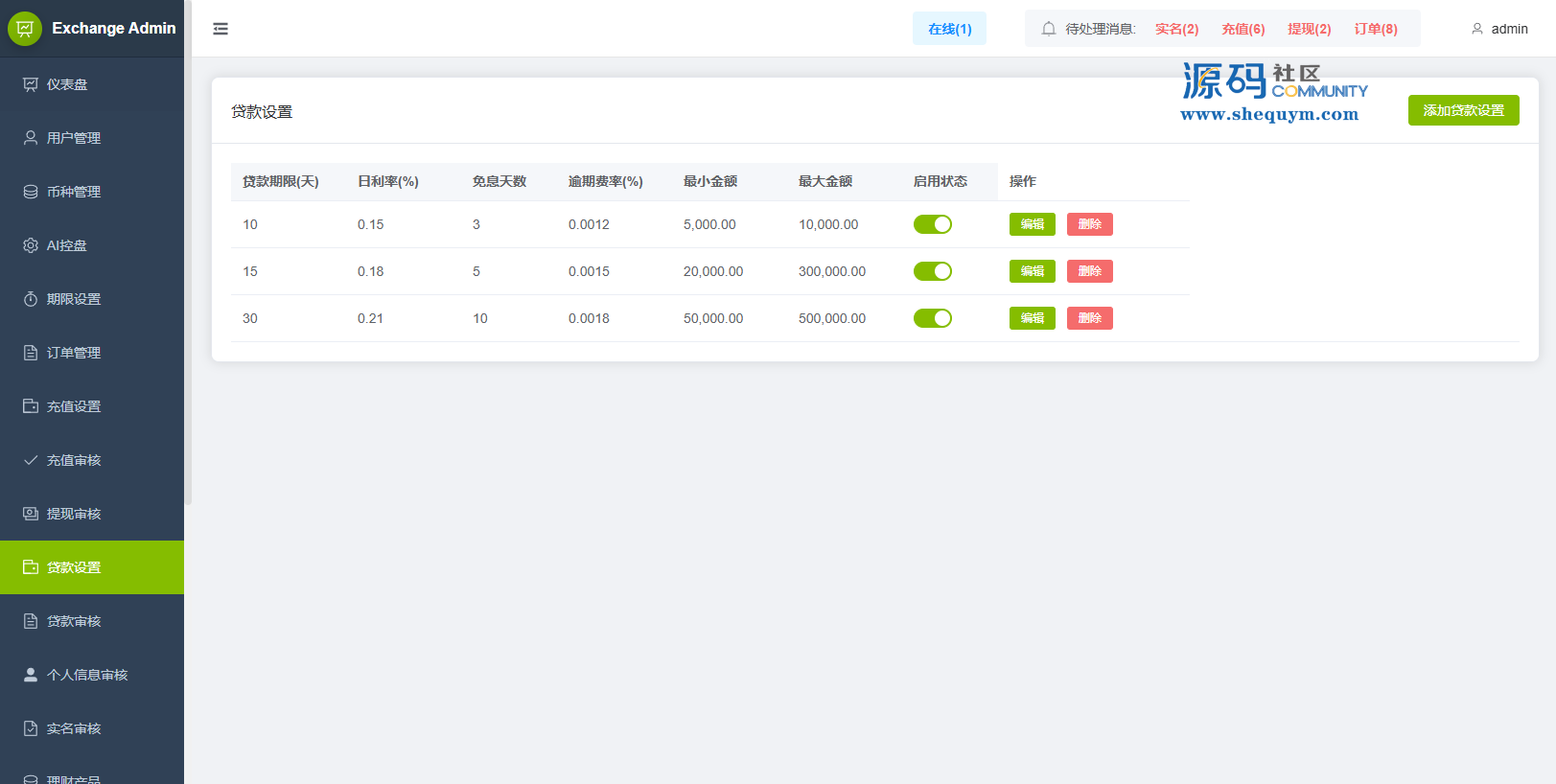Open 个人信息审核 from the sidebar
The height and width of the screenshot is (784, 1556).
(92, 675)
